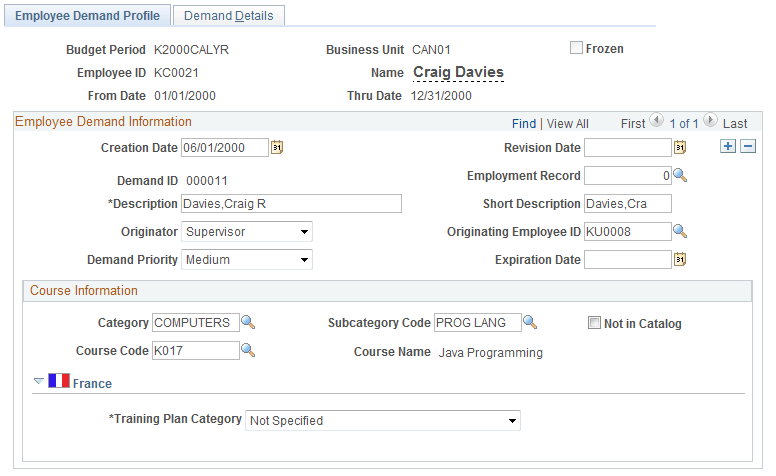The height and width of the screenshot is (476, 776).
Task: Click Originating Employee ID field
Action: click(x=628, y=232)
